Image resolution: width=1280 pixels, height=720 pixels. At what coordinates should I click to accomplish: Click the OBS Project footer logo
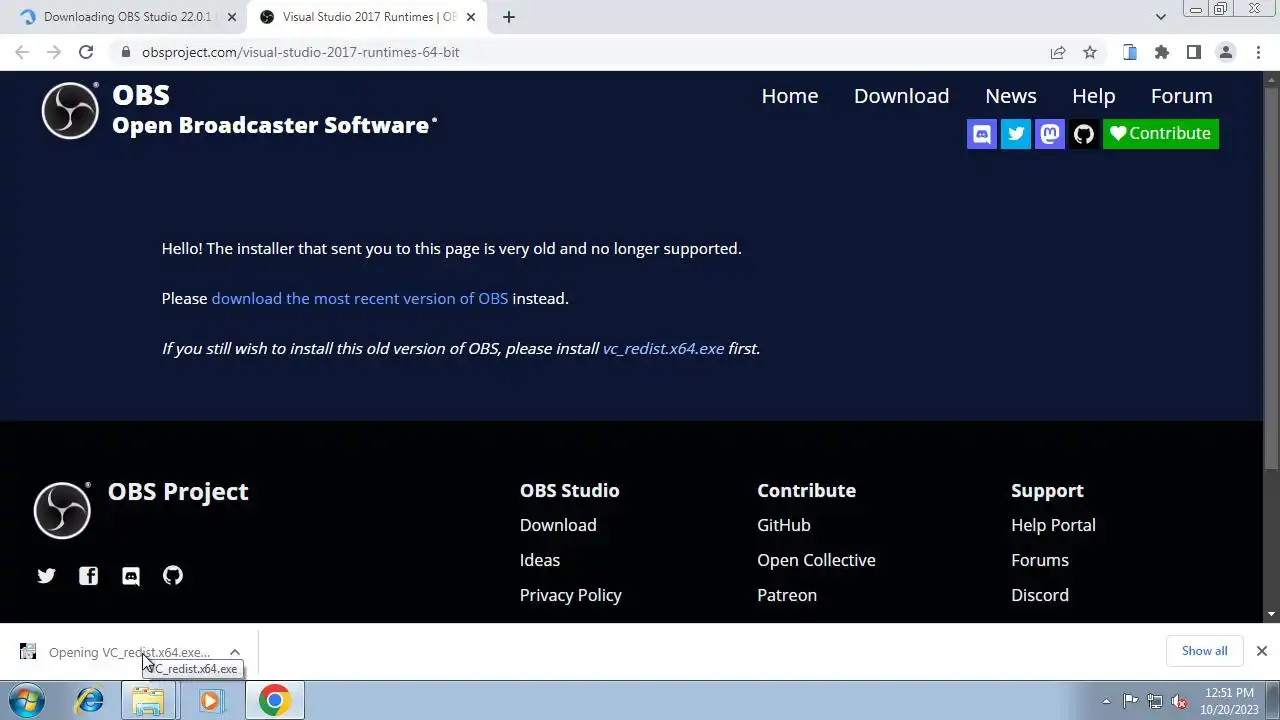click(x=62, y=510)
